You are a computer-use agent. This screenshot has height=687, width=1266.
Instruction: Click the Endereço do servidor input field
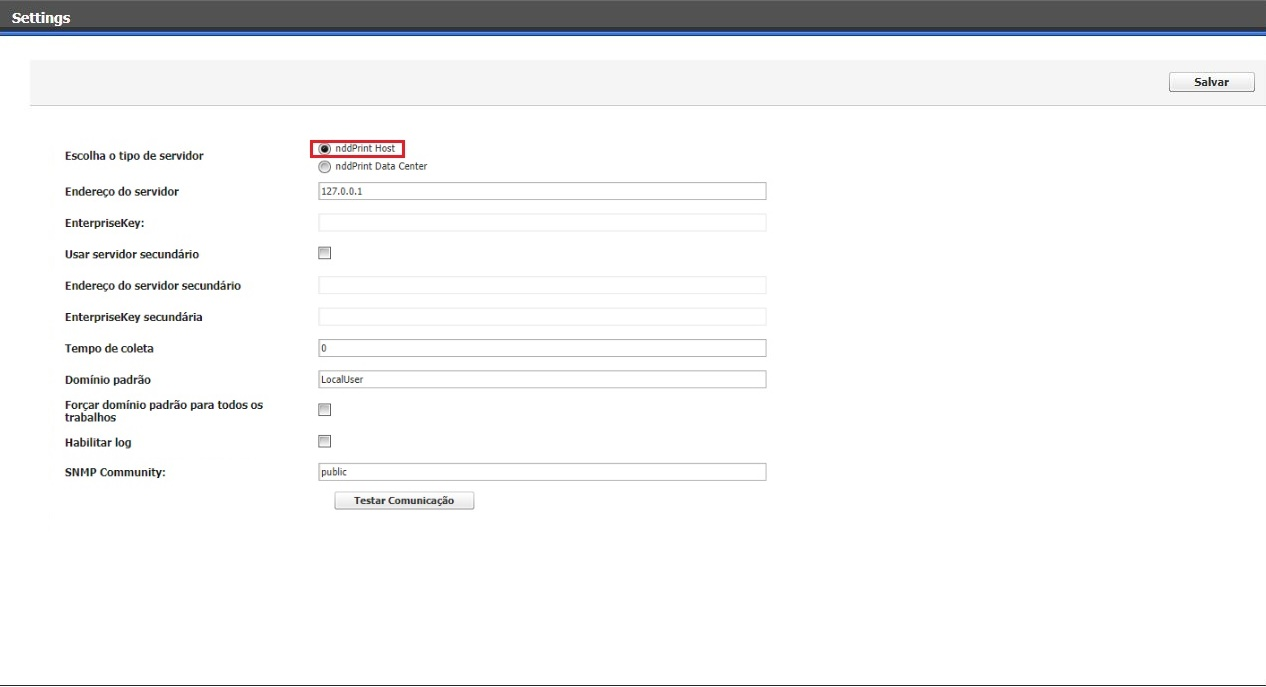[x=542, y=191]
